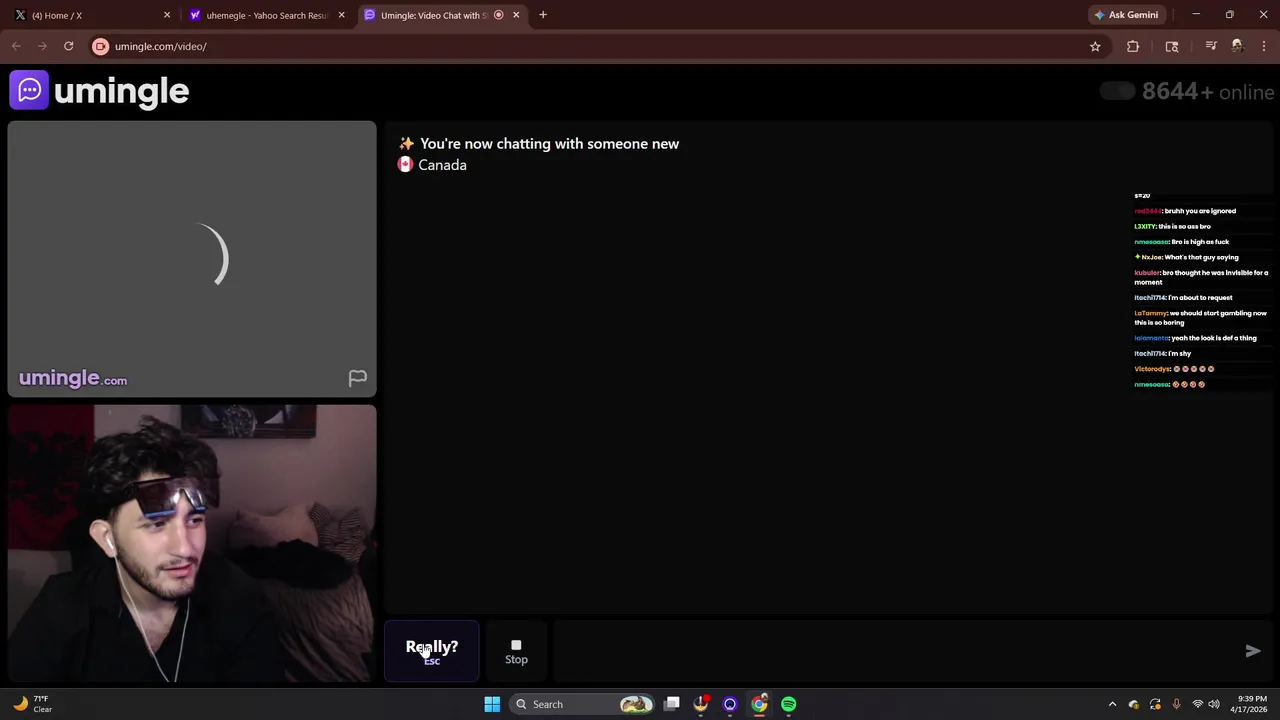Reload the umingle page

[68, 46]
